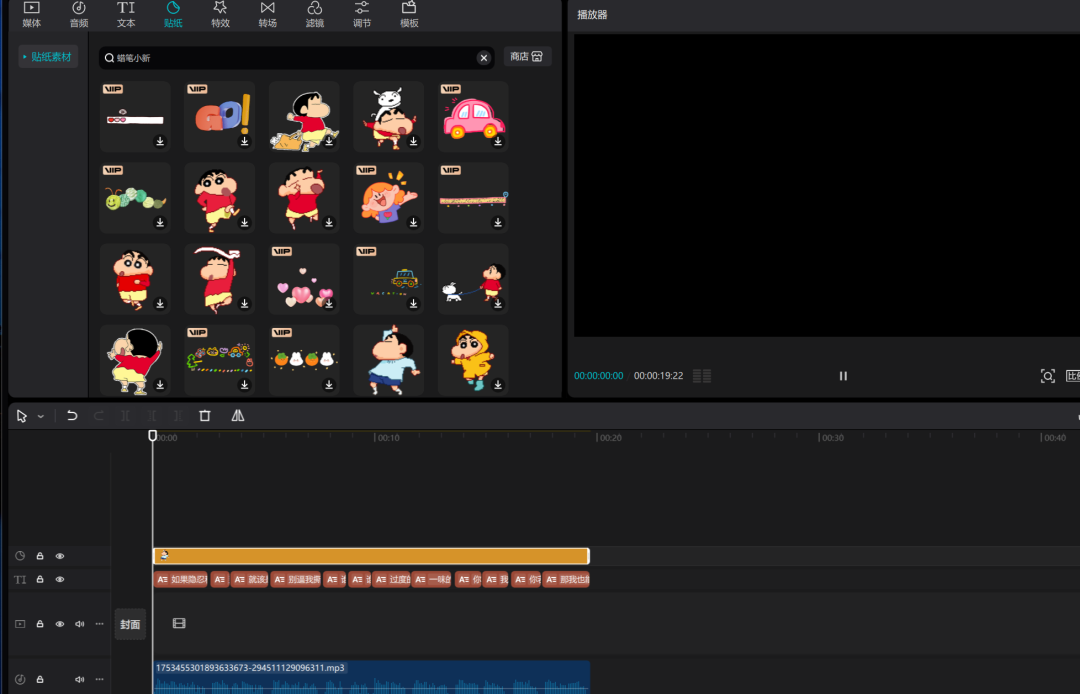Select the 如果隐忍 subtitle clip

click(181, 580)
